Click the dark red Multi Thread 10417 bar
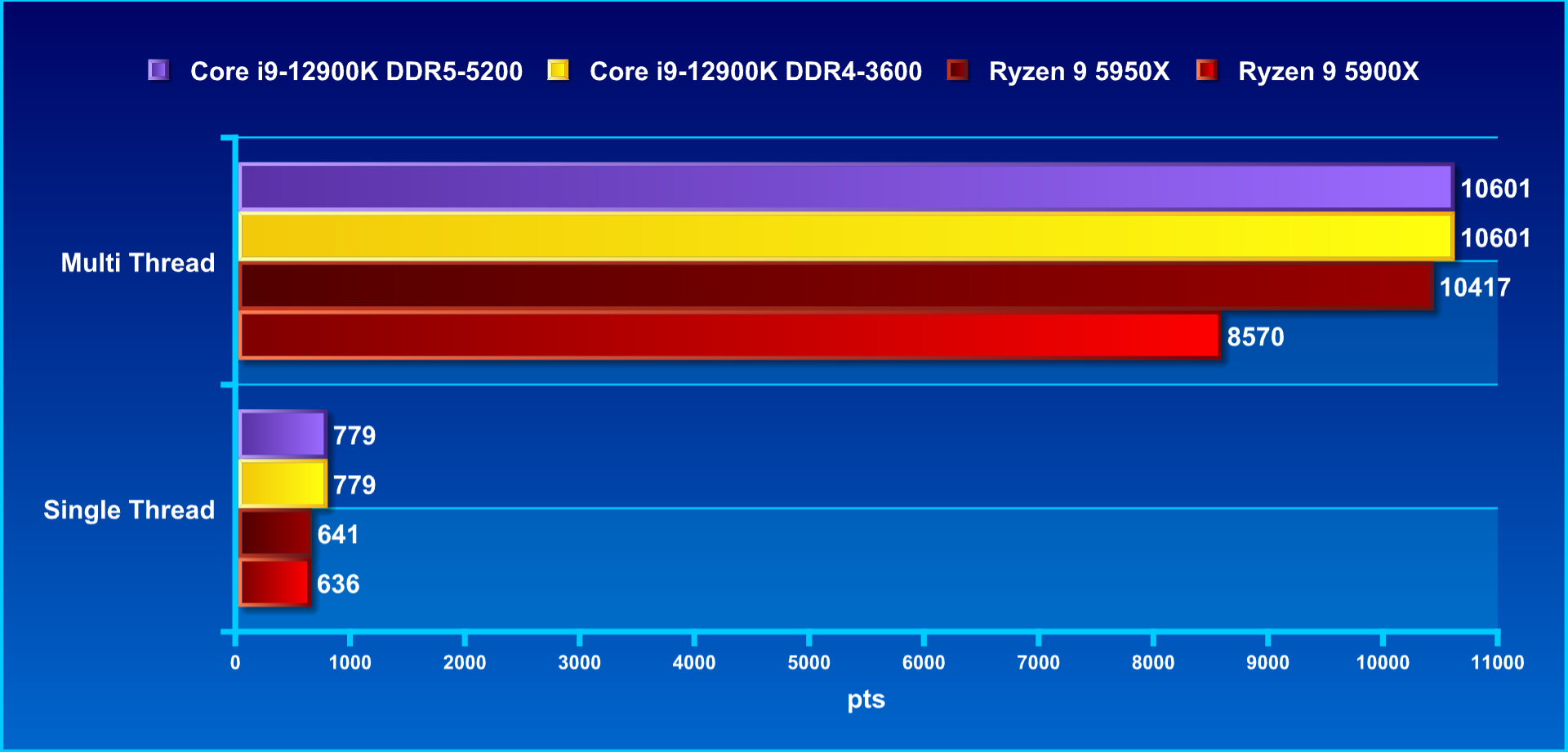This screenshot has height=752, width=1568. pyautogui.click(x=835, y=286)
